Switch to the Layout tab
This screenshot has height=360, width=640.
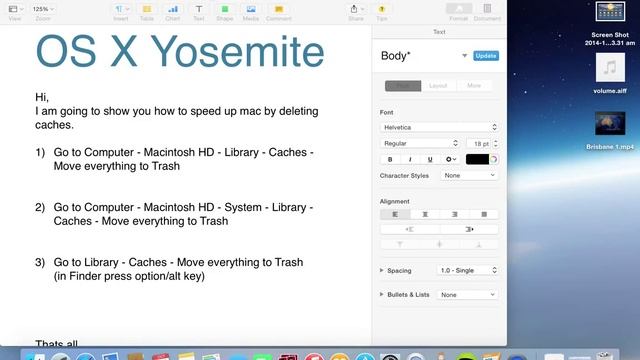(438, 86)
